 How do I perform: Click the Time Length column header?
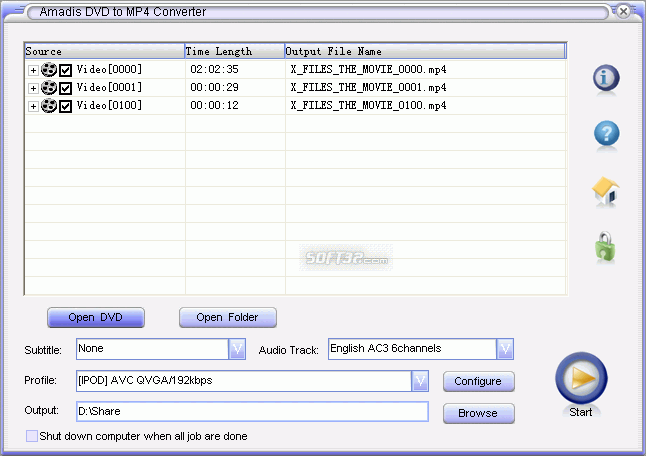pyautogui.click(x=234, y=51)
